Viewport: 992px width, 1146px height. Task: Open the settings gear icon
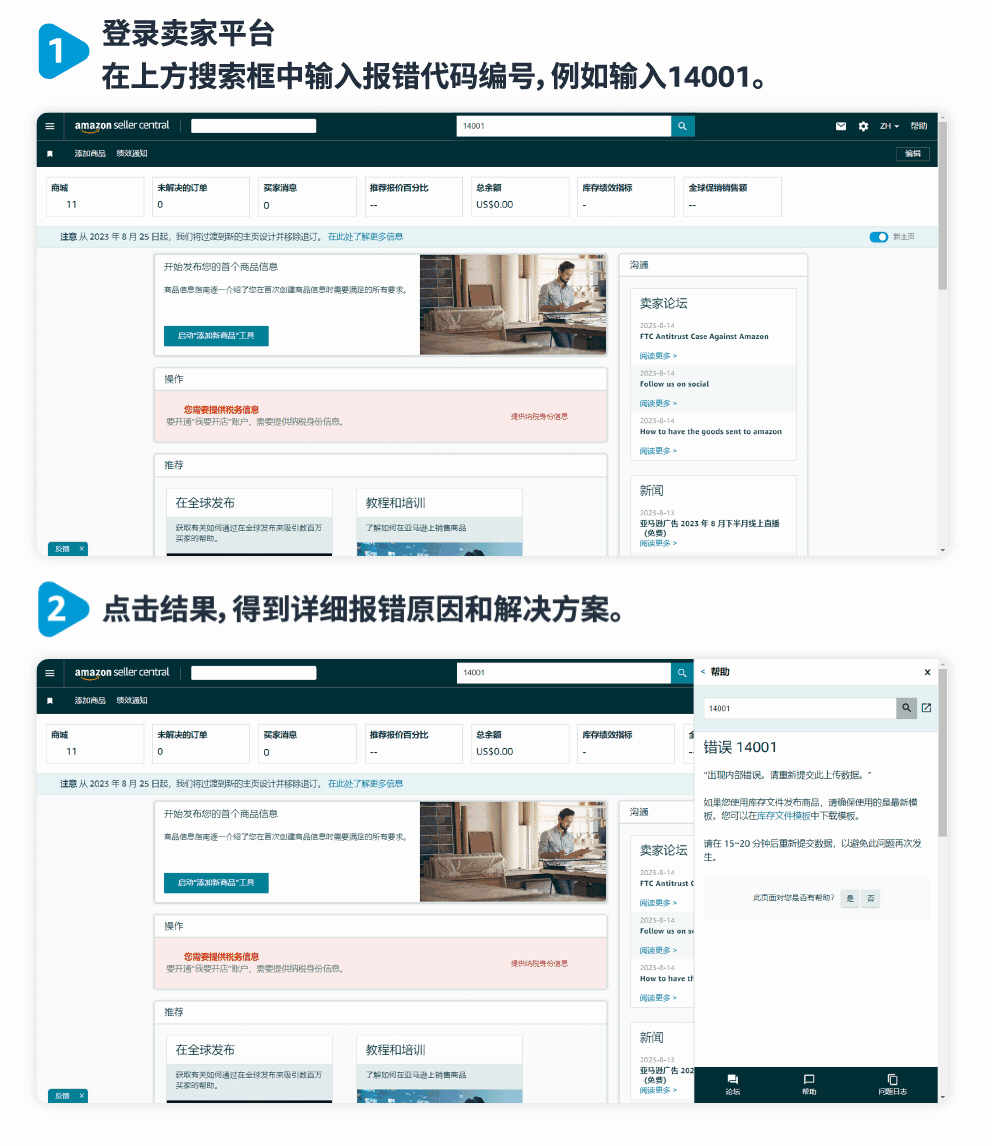862,126
